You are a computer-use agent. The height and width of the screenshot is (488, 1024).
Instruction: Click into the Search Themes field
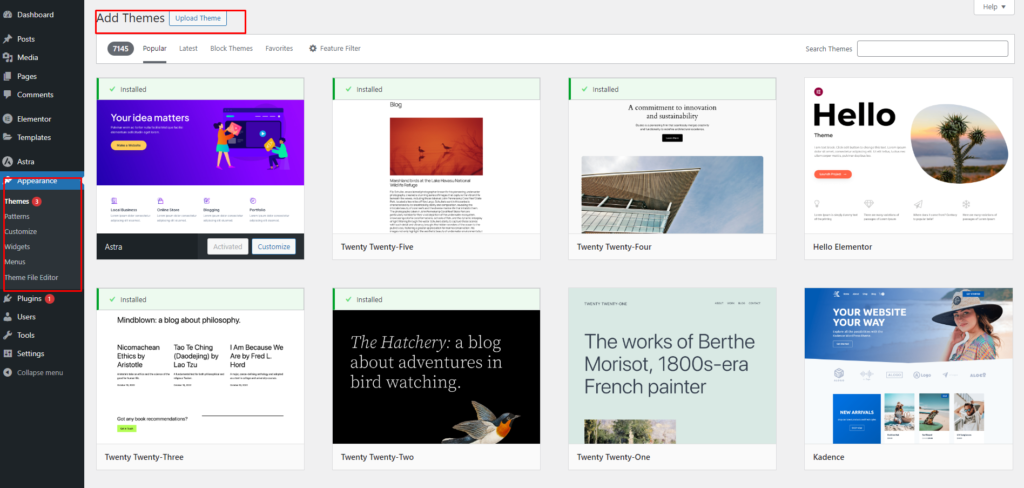coord(933,48)
